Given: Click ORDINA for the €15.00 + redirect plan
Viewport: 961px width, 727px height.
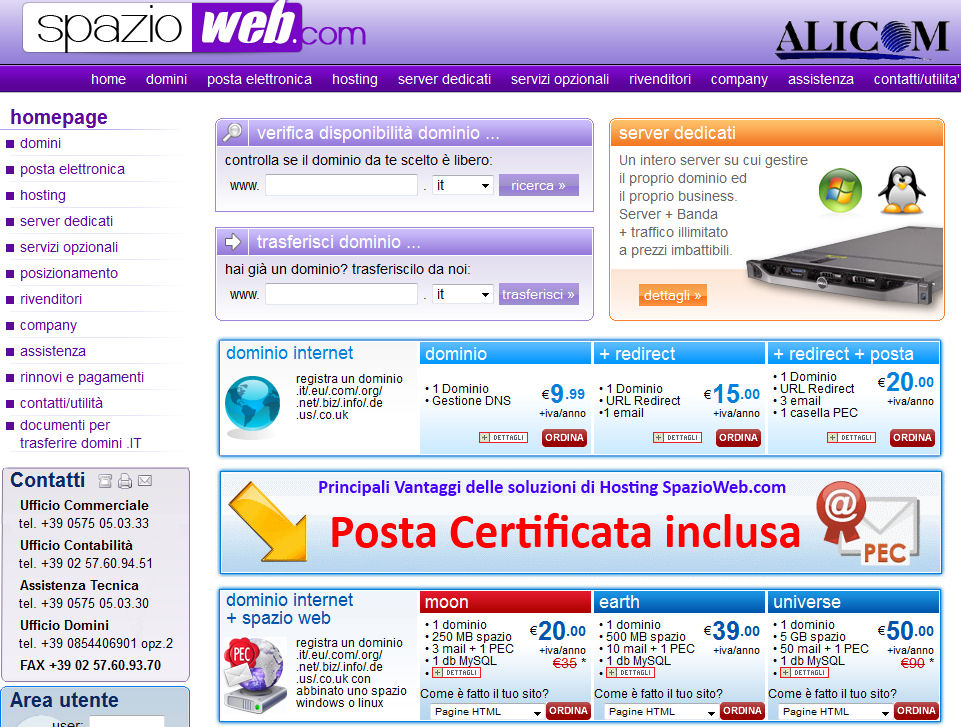Looking at the screenshot, I should click(x=739, y=438).
